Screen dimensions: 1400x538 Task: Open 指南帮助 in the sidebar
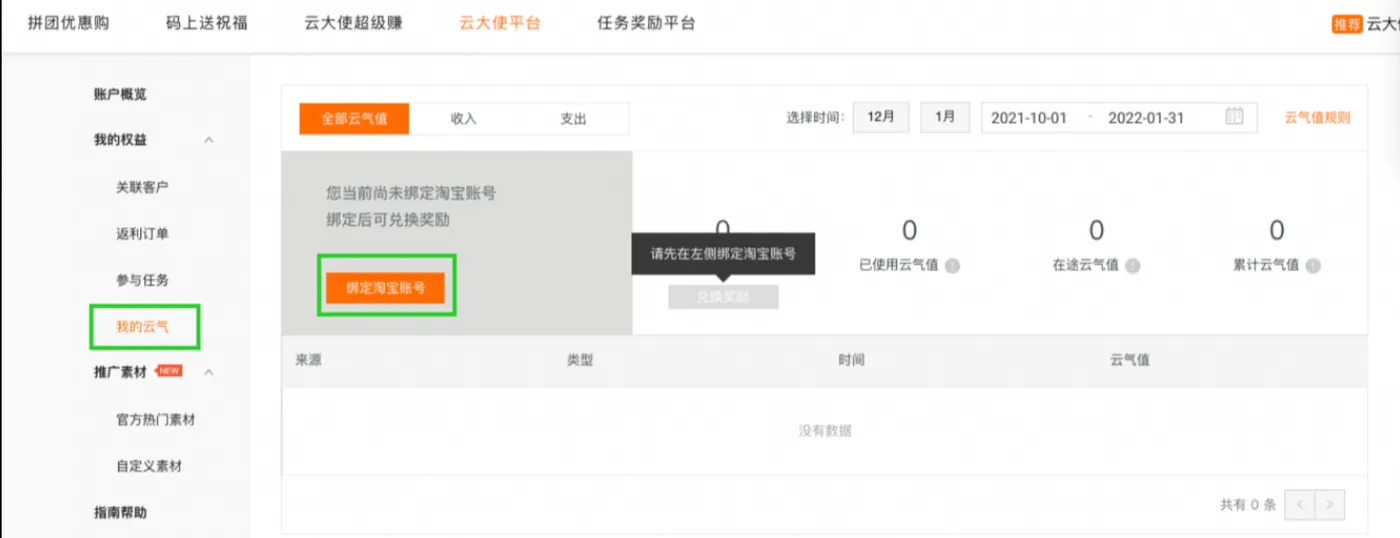click(120, 512)
